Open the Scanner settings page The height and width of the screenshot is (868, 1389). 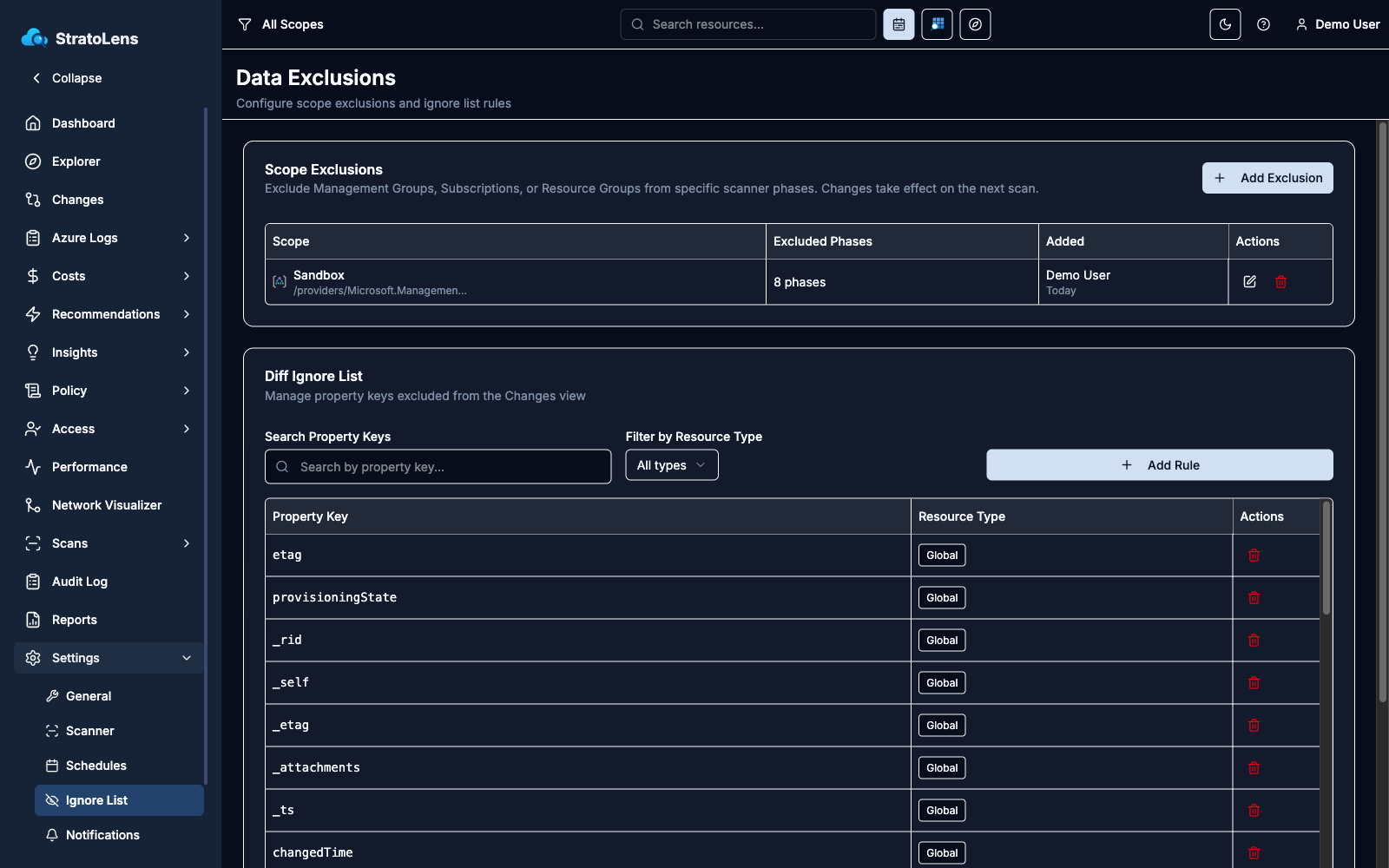point(119,731)
